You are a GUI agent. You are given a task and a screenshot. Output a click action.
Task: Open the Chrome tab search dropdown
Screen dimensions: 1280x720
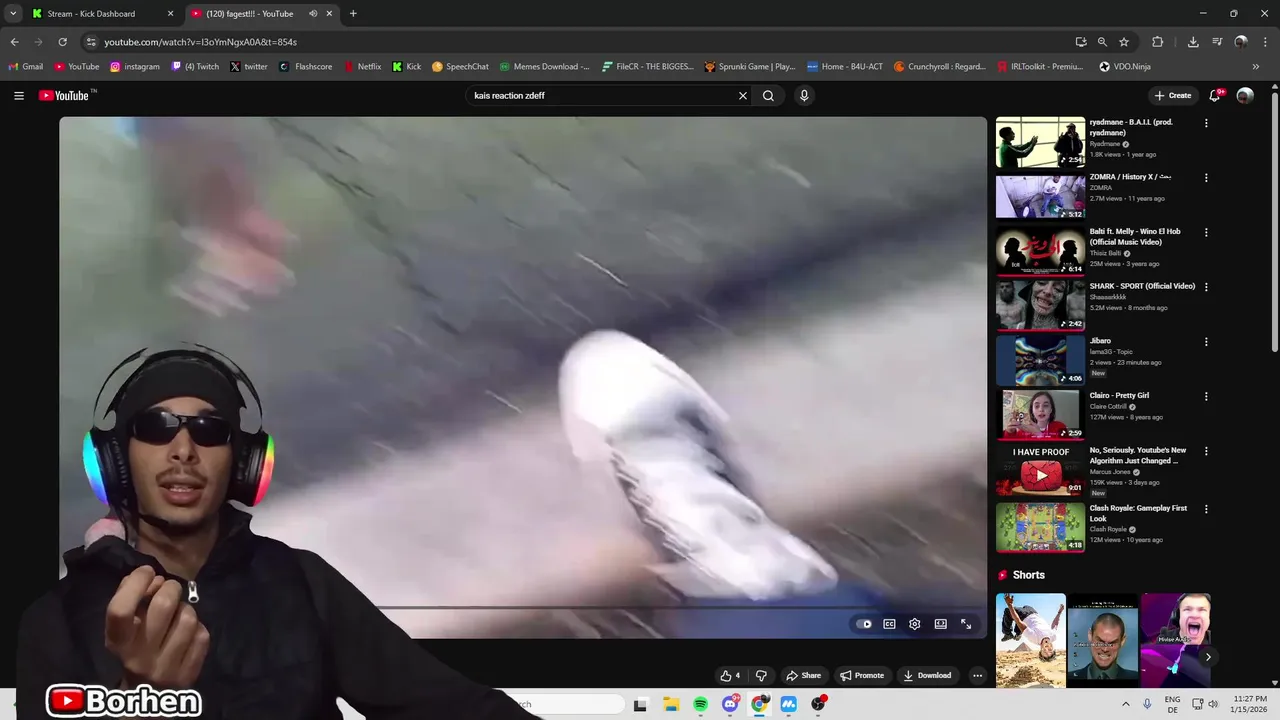[x=13, y=14]
